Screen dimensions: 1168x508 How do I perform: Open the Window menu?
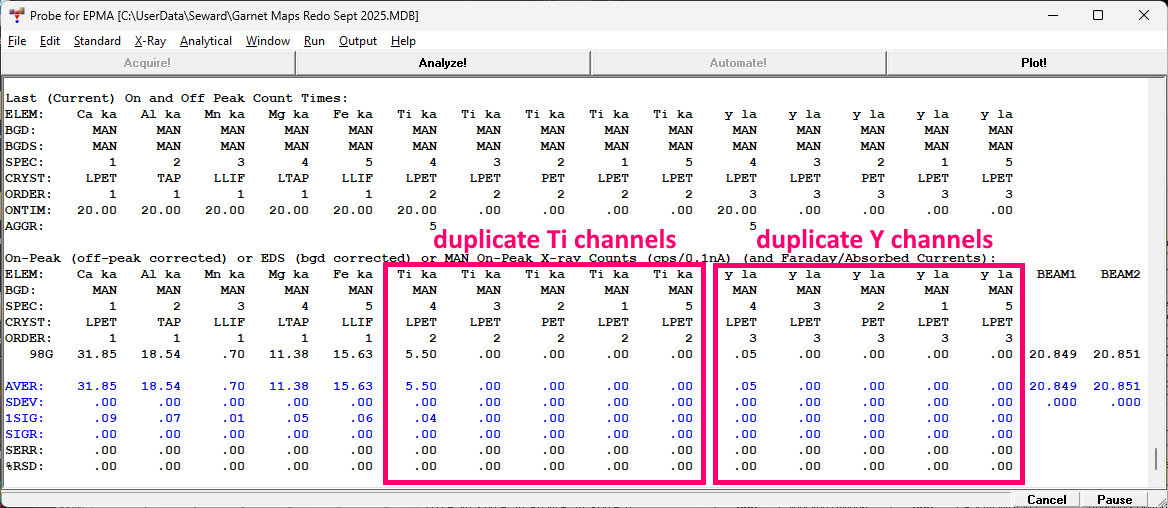point(268,41)
